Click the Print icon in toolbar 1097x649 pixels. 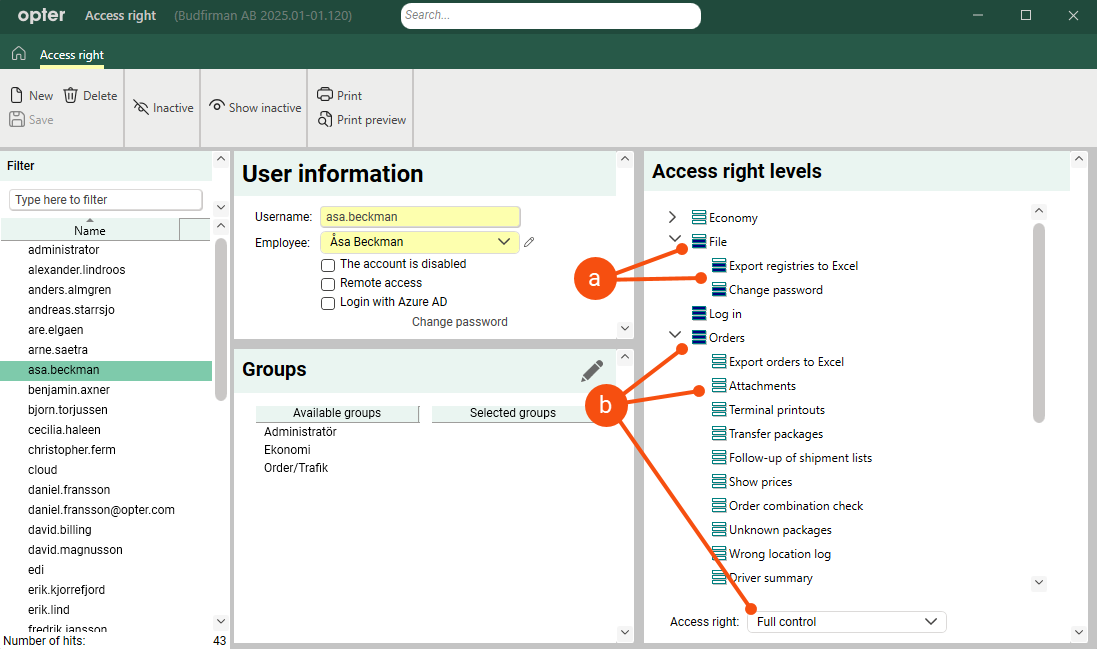coord(325,95)
